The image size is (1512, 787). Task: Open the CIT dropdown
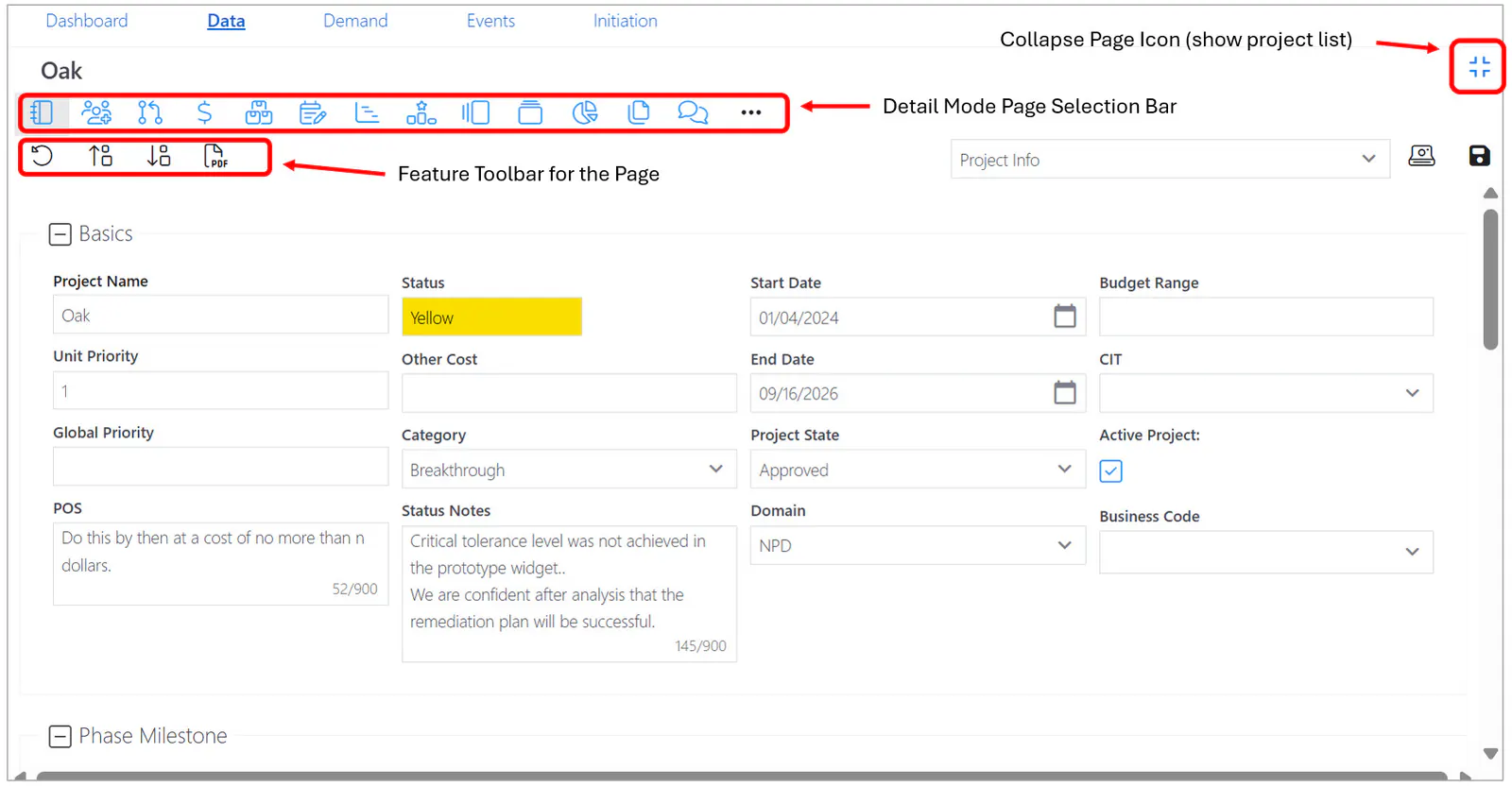click(x=1266, y=393)
